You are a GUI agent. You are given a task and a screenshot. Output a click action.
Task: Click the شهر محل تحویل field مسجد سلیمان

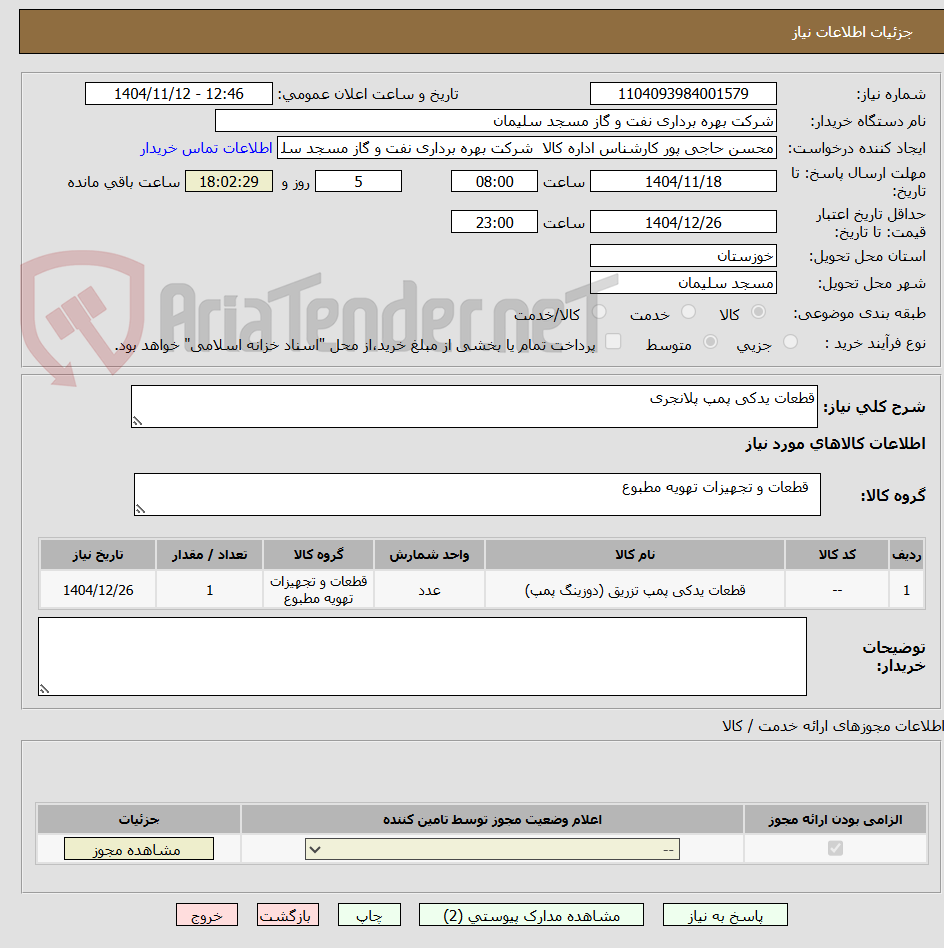pos(683,283)
